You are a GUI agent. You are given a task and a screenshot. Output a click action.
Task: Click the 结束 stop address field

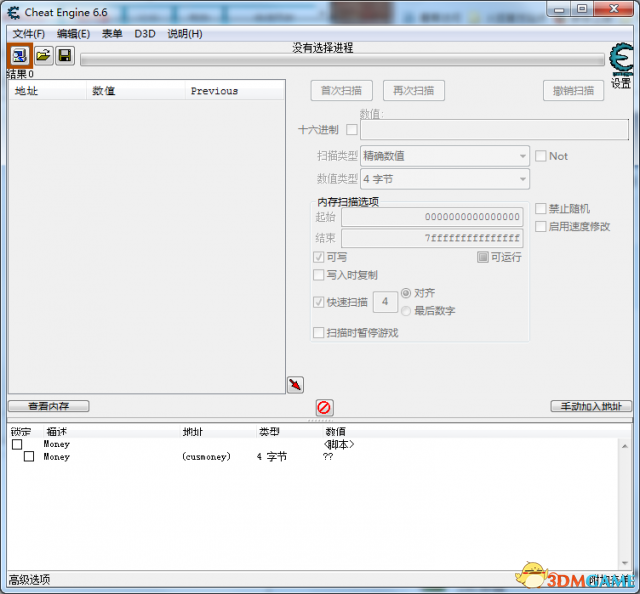(432, 238)
